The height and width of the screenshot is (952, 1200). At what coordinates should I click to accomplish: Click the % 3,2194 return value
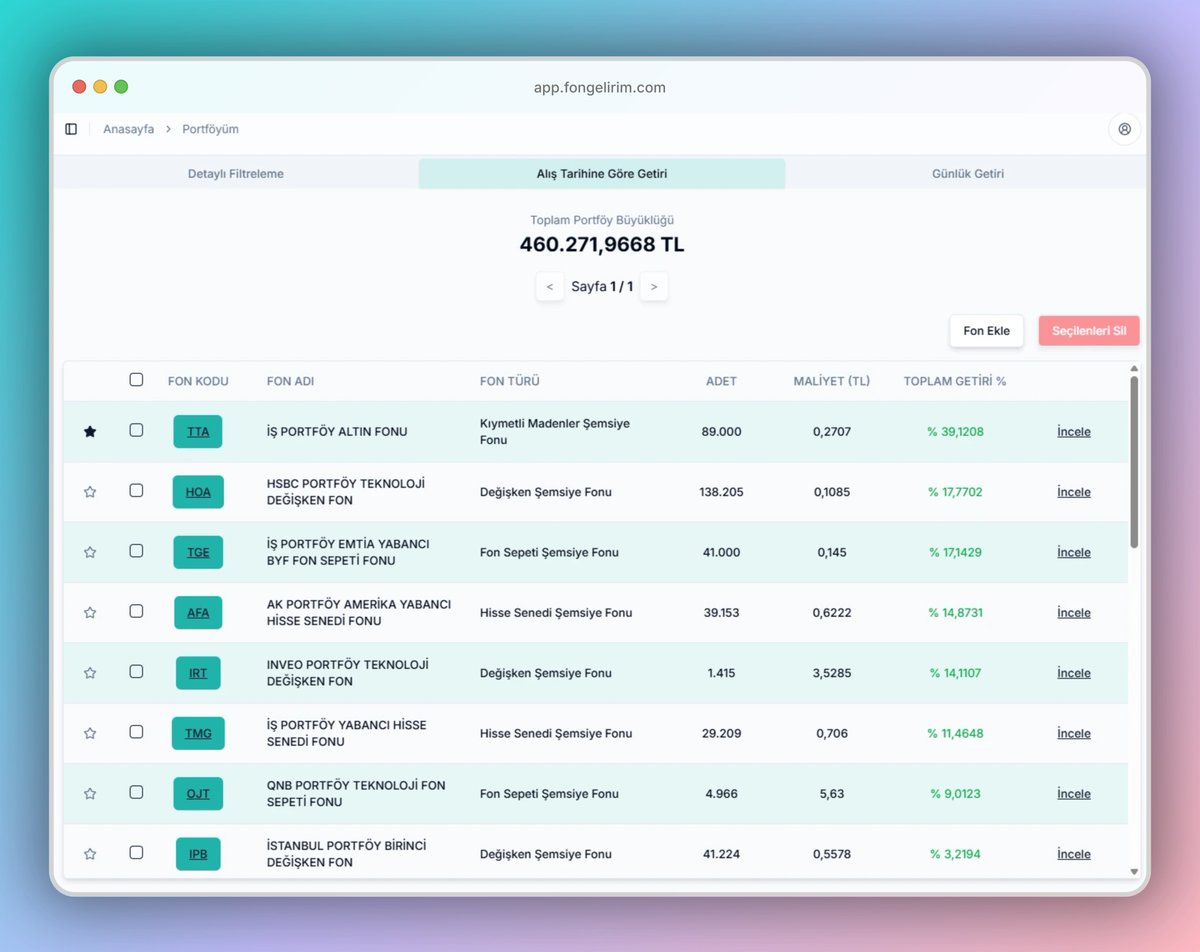click(x=955, y=854)
